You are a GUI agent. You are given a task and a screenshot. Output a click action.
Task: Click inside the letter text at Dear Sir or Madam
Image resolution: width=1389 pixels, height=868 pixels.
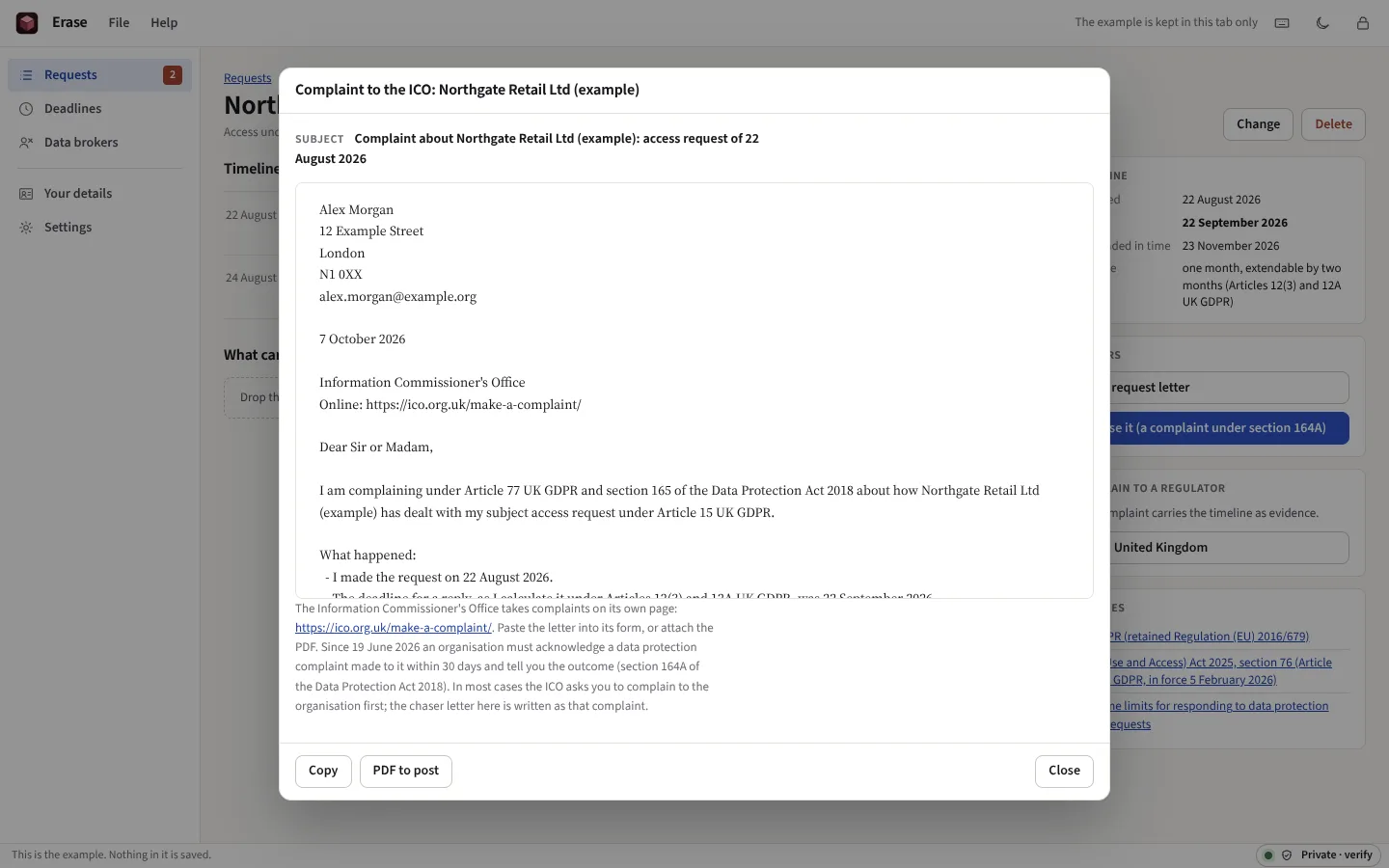(376, 448)
